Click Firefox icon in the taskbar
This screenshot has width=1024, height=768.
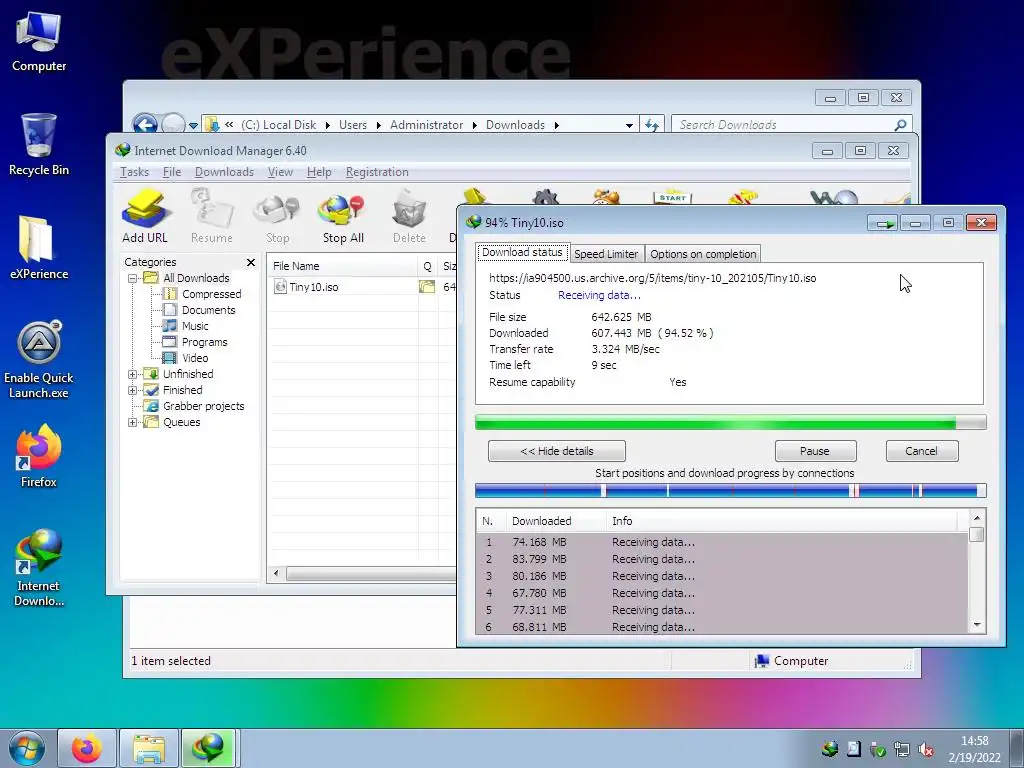pos(87,748)
